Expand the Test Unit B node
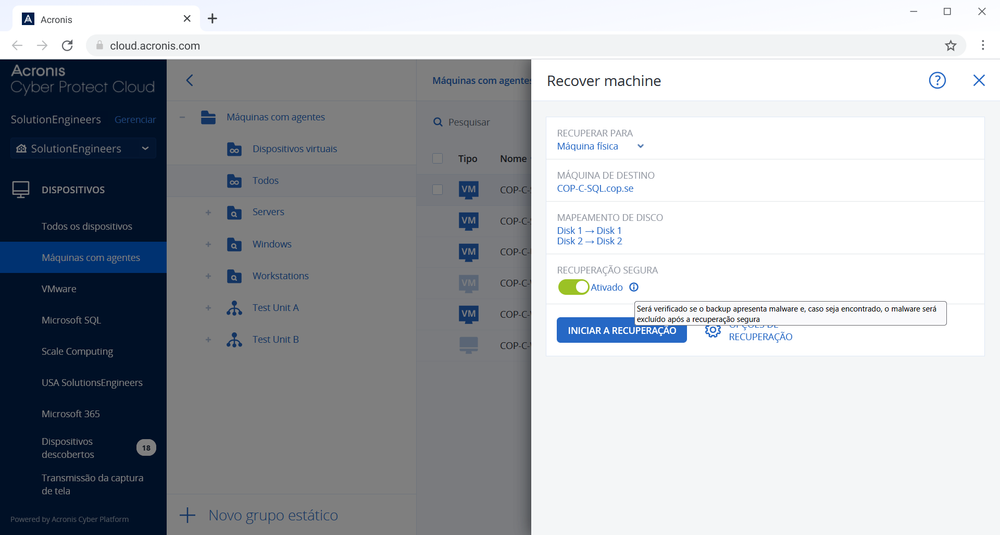Screen dimensions: 1000x535 click(x=208, y=340)
